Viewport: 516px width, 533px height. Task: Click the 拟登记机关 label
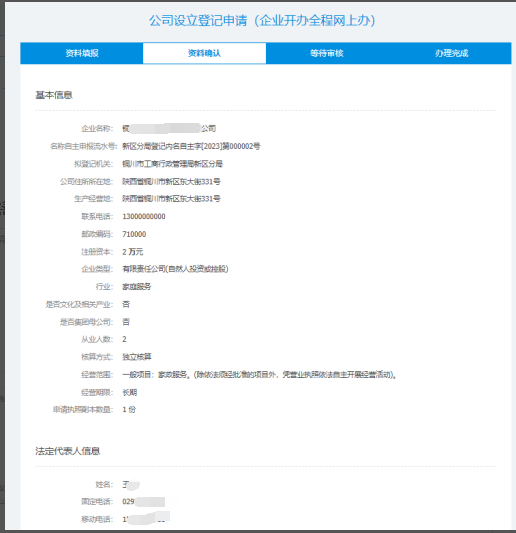coord(93,164)
